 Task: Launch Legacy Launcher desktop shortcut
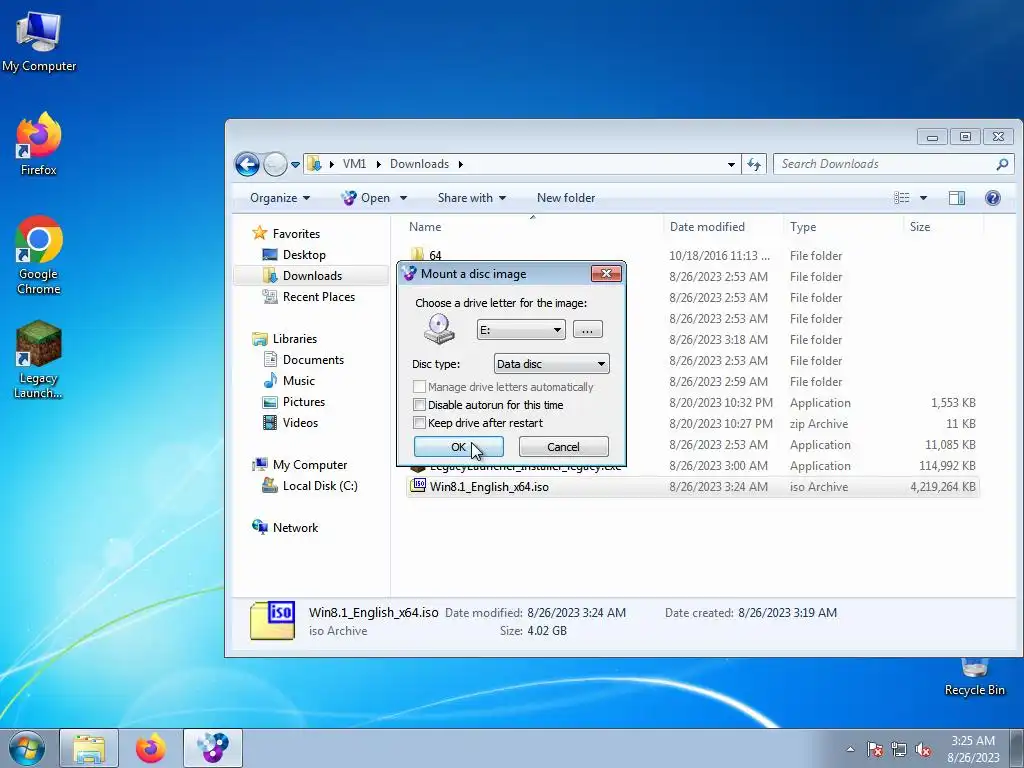point(39,359)
